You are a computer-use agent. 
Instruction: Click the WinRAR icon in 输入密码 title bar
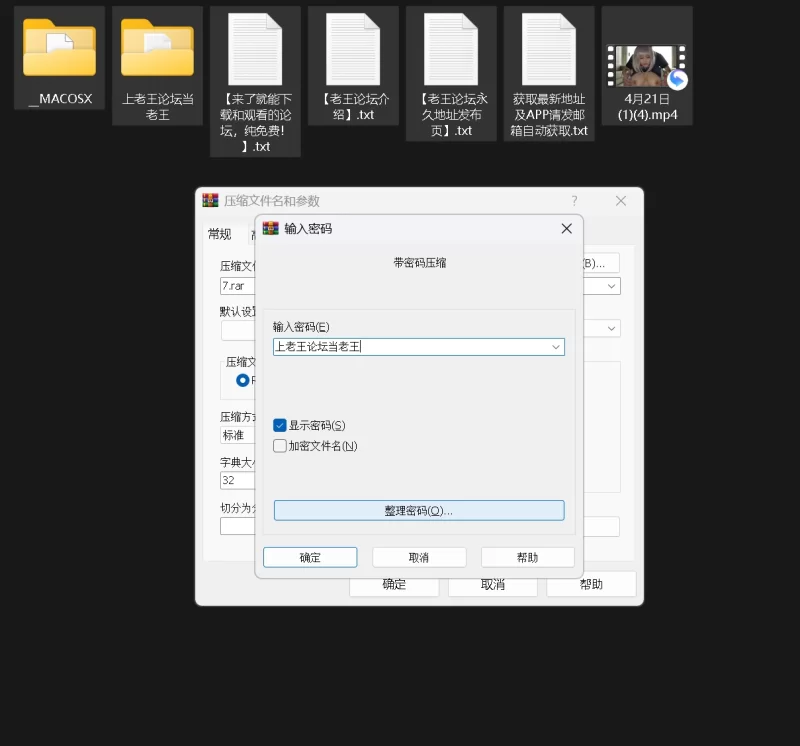point(271,228)
